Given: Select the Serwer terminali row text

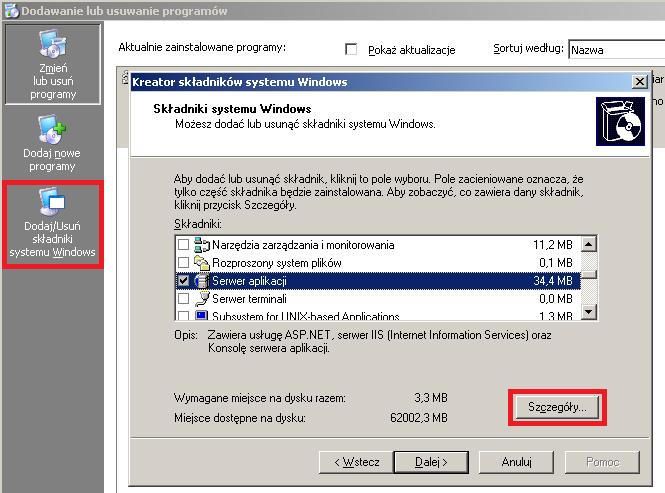Looking at the screenshot, I should point(249,299).
